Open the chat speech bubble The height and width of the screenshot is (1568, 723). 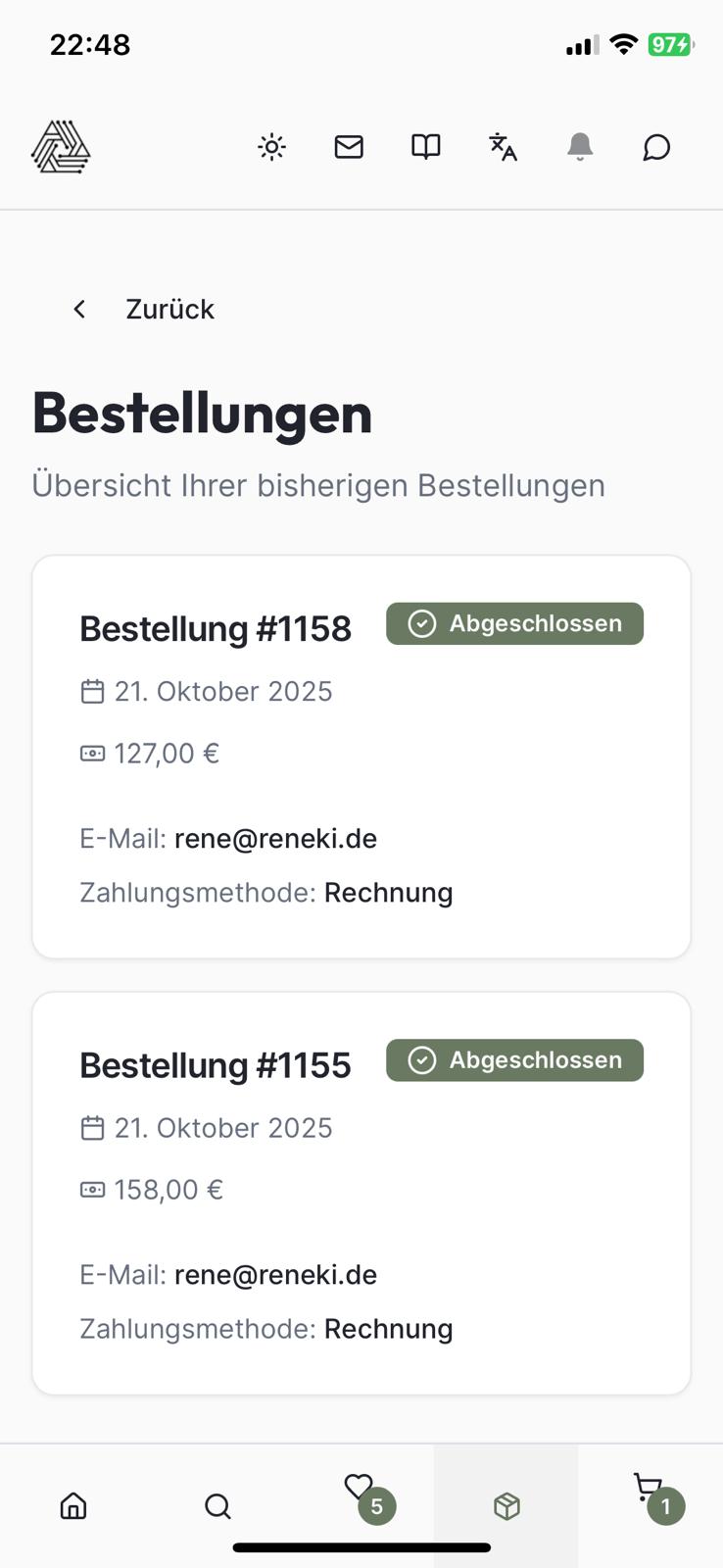(x=656, y=147)
